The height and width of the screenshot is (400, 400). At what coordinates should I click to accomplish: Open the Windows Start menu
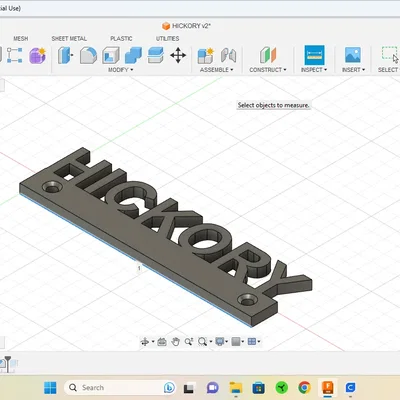point(50,388)
